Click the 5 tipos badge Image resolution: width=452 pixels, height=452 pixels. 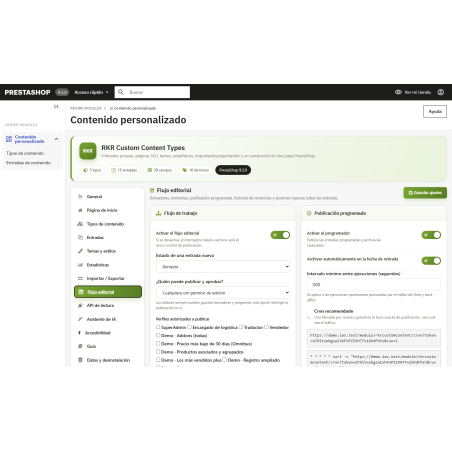[x=92, y=170]
